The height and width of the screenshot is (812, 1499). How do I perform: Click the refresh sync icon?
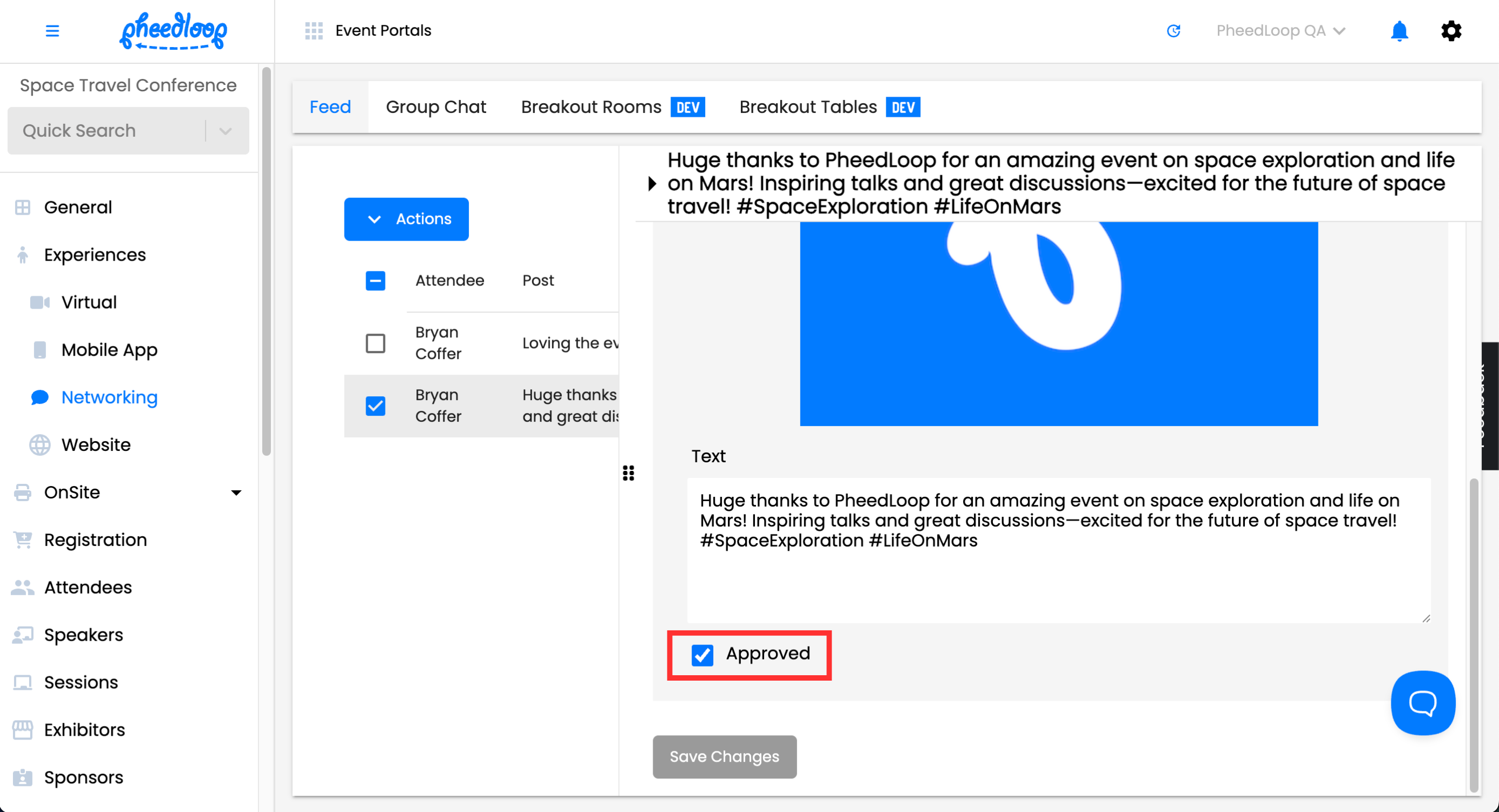coord(1173,31)
